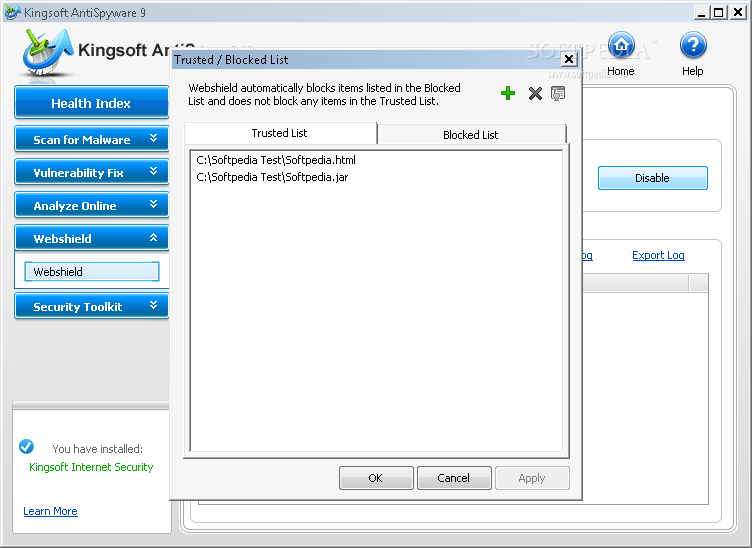This screenshot has width=752, height=548.
Task: Click the blue checkmark installed status icon
Action: click(26, 446)
